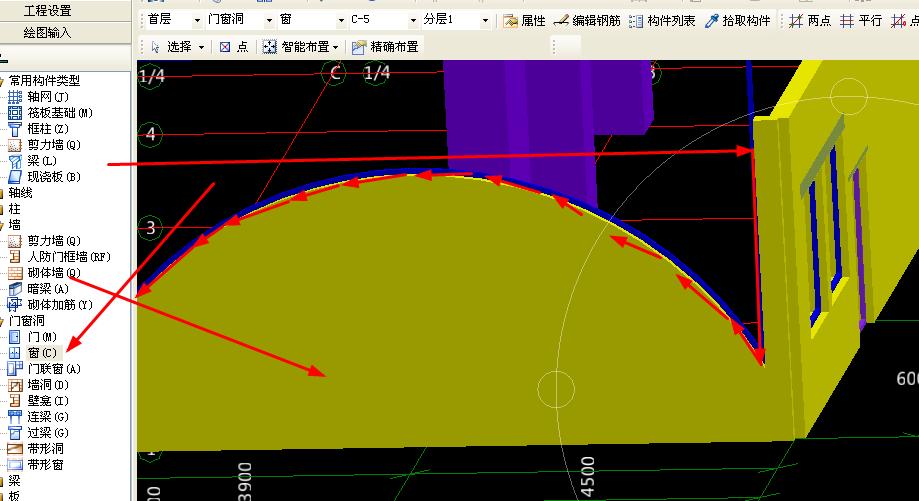The width and height of the screenshot is (919, 501).
Task: Click the 属性 icon
Action: coord(510,21)
